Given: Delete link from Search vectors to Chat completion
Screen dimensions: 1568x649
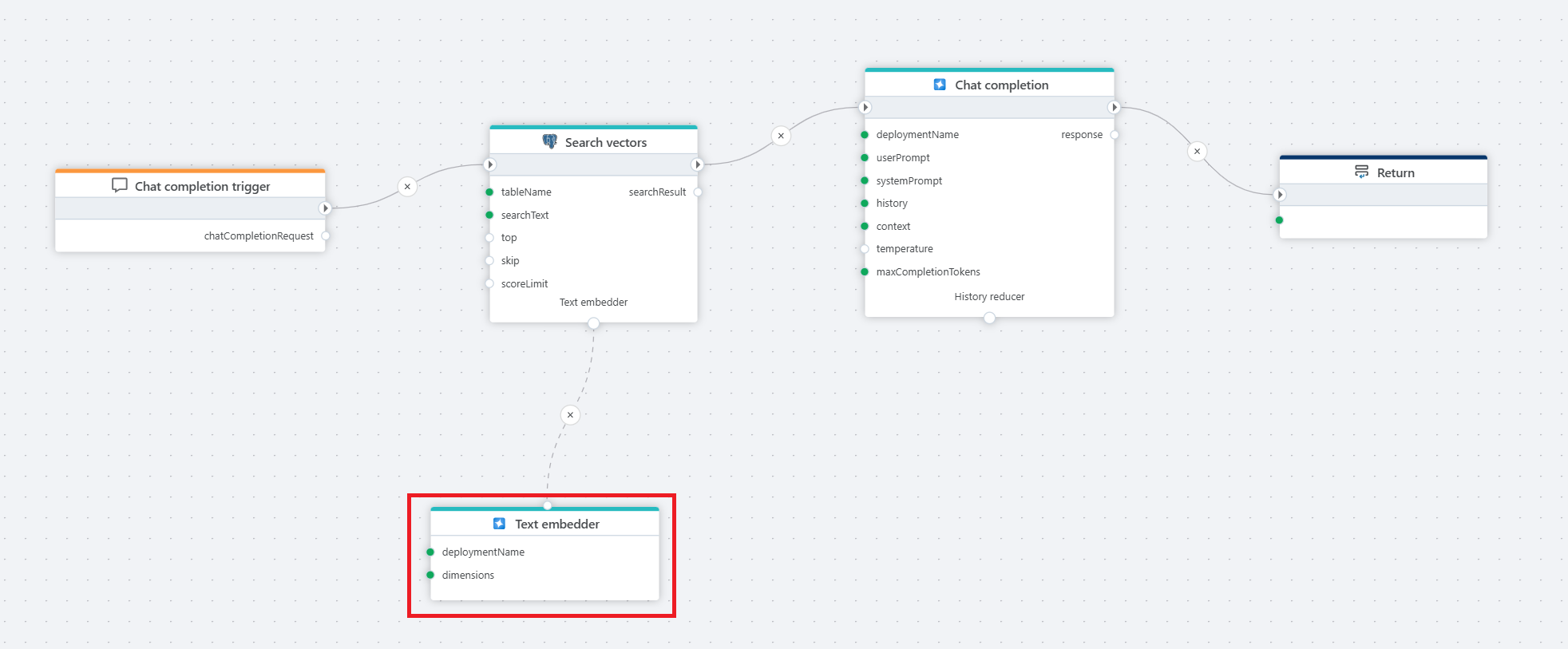Looking at the screenshot, I should click(781, 136).
